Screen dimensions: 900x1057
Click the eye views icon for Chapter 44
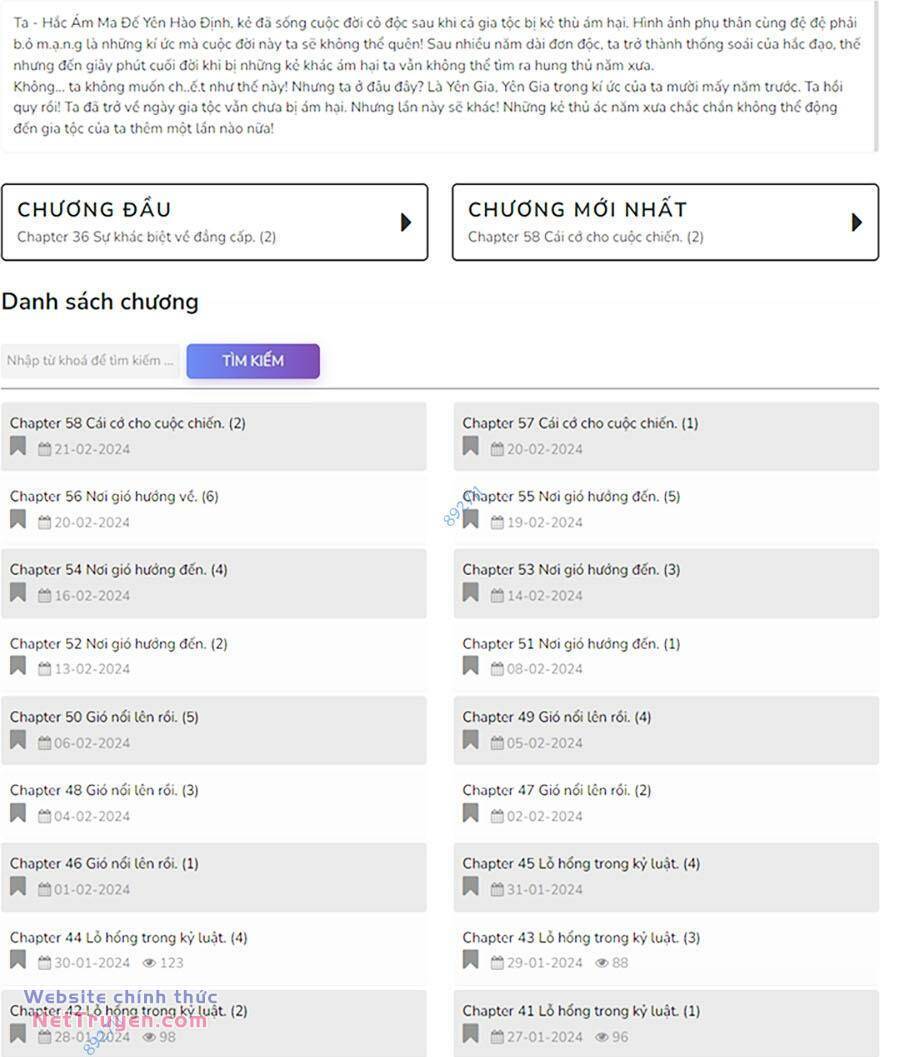pos(150,963)
